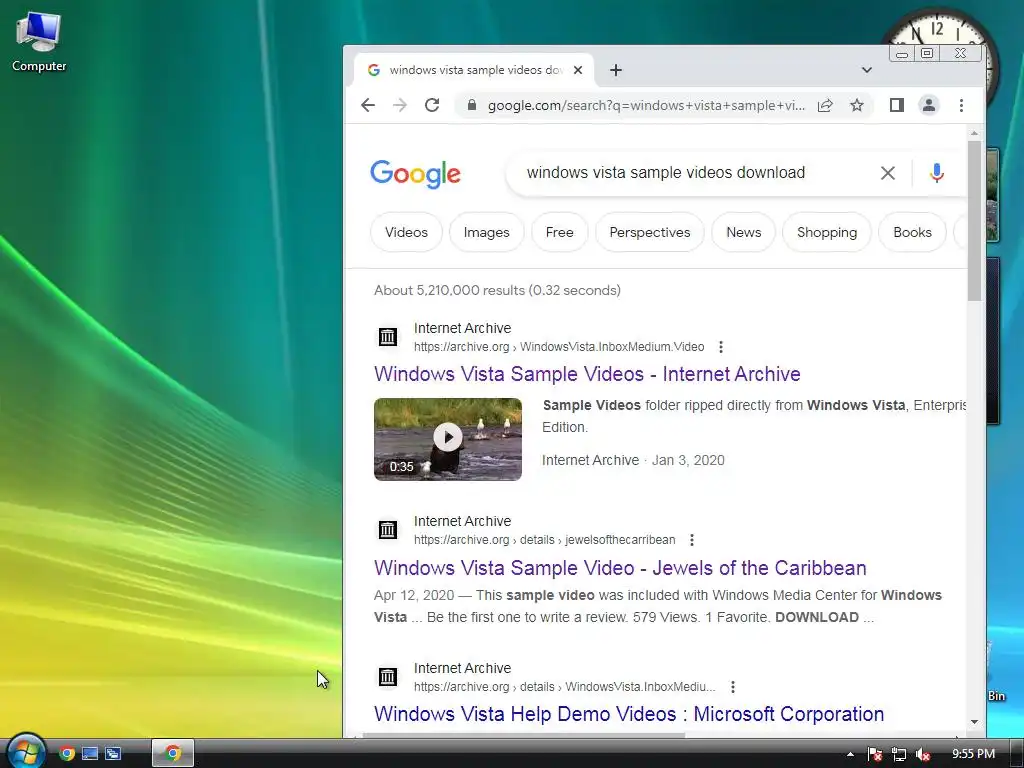
Task: Select the Chrome taskbar button
Action: tap(173, 754)
